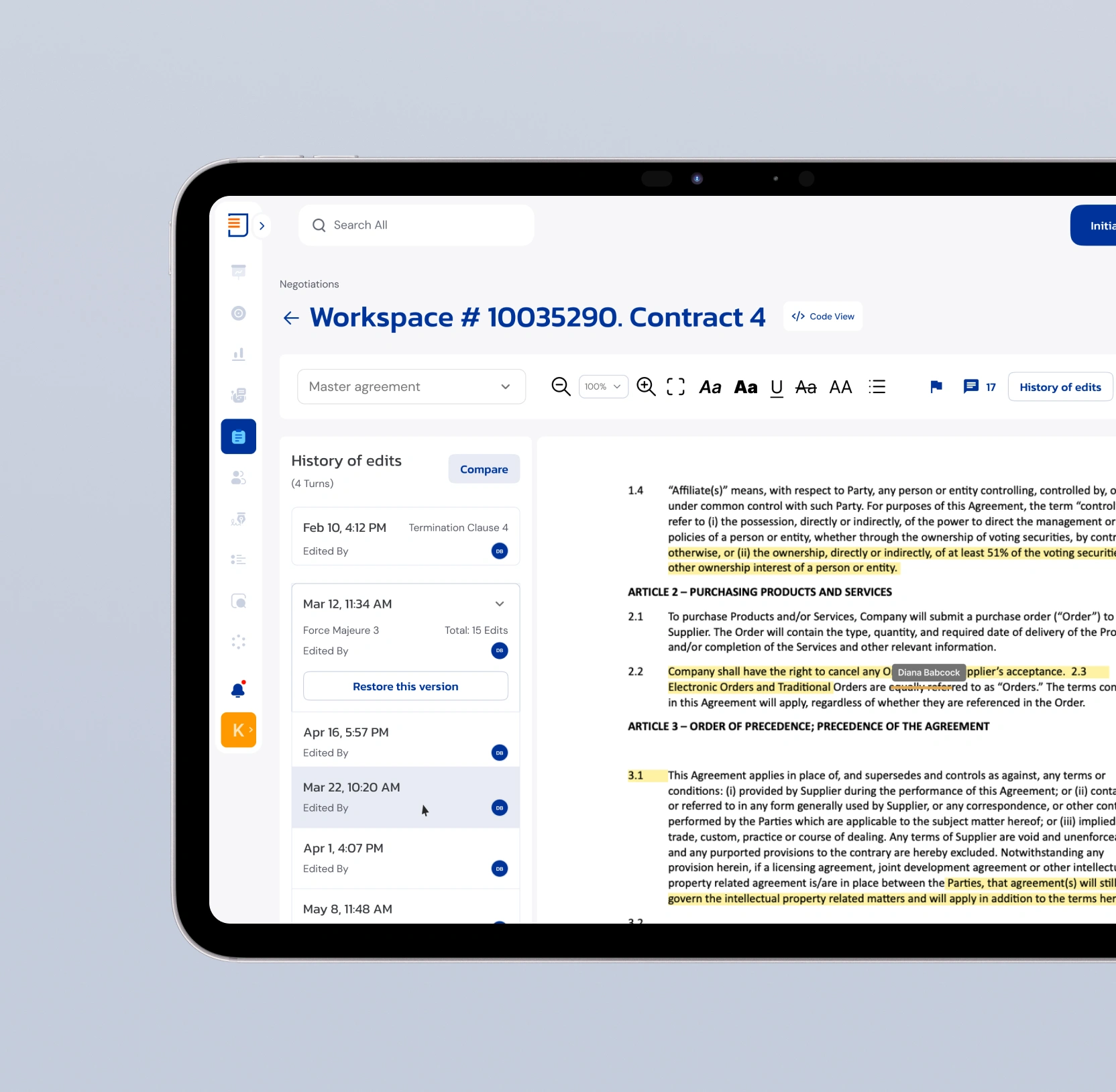The height and width of the screenshot is (1092, 1116).
Task: Open the Master agreement dropdown
Action: tap(411, 387)
